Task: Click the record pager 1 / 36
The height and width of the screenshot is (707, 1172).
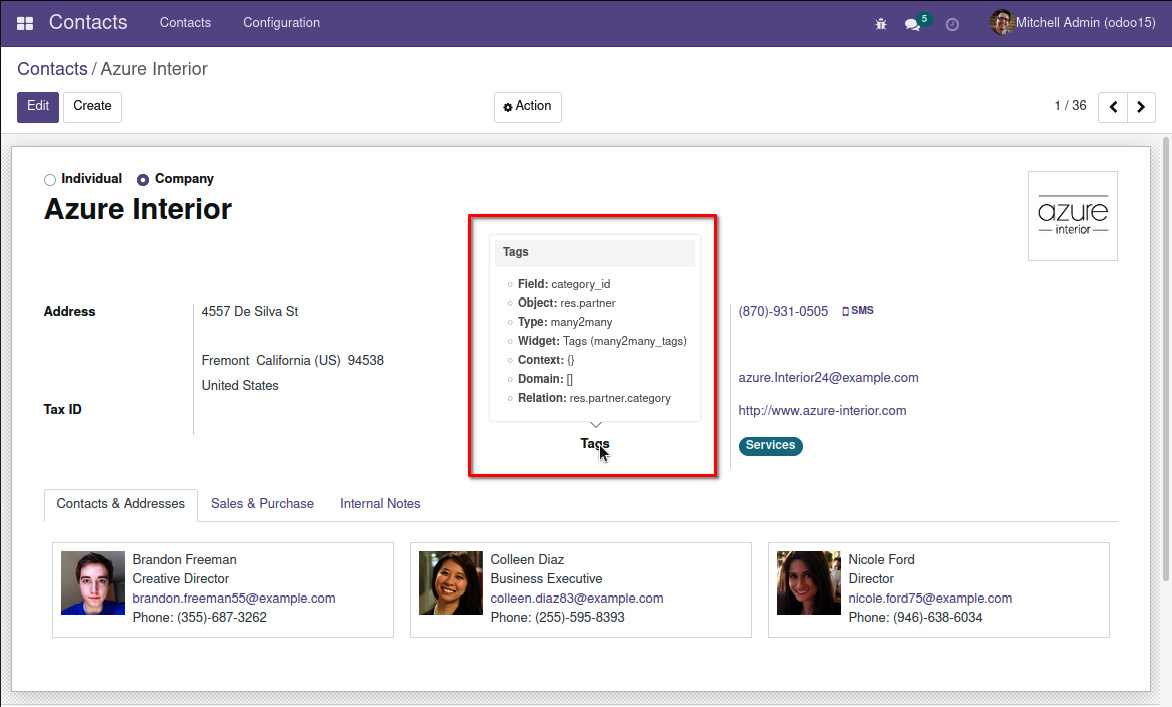Action: (x=1070, y=106)
